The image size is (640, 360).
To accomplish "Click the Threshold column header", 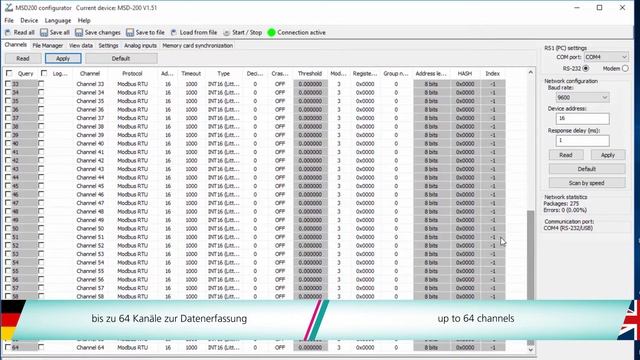I will pyautogui.click(x=310, y=73).
